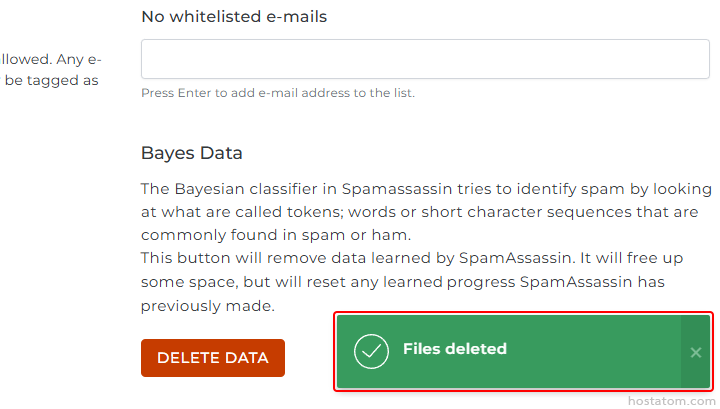720x409 pixels.
Task: Click the "Press Enter to add" hint text
Action: pos(277,93)
